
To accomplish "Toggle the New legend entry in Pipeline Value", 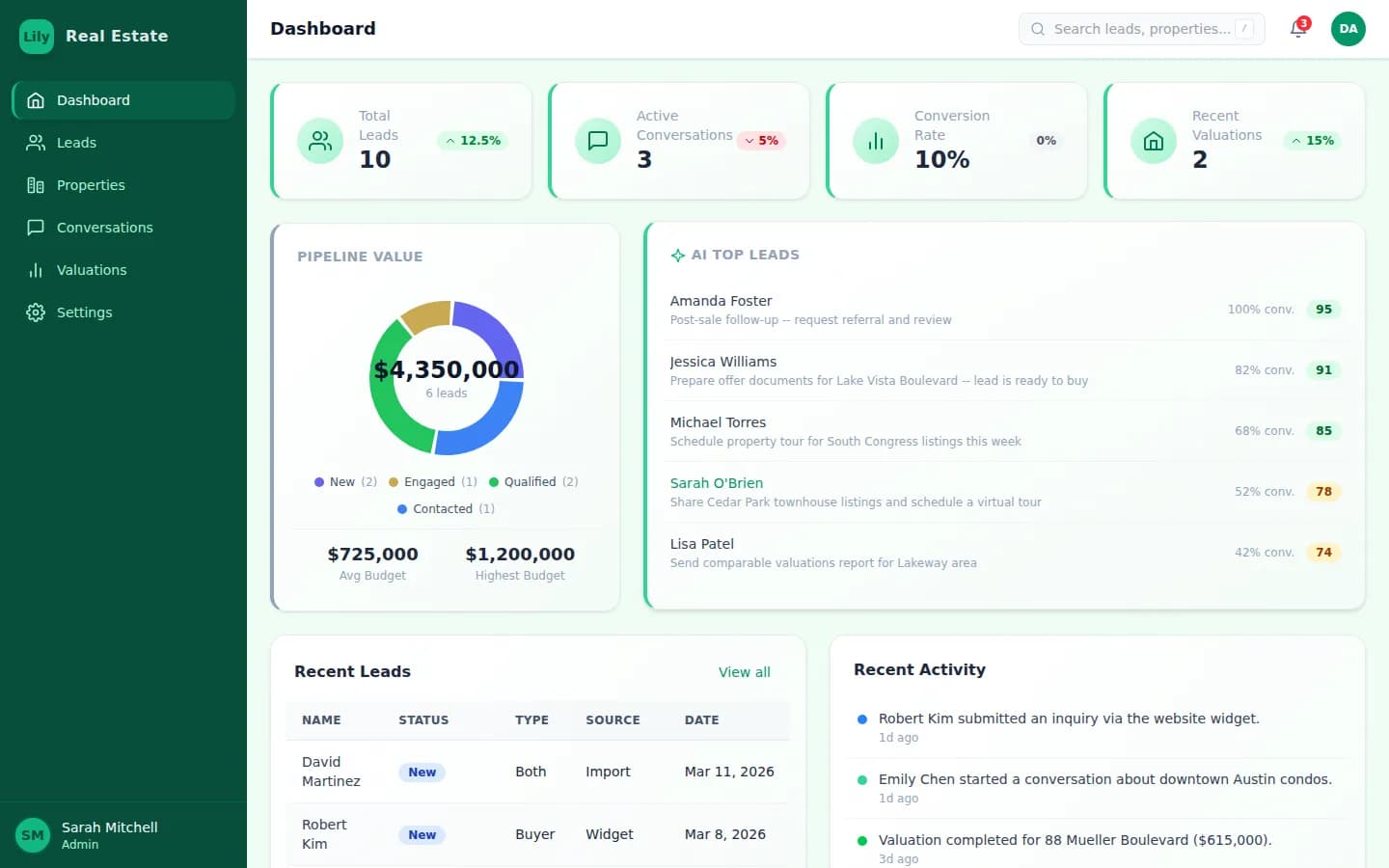I will [343, 481].
